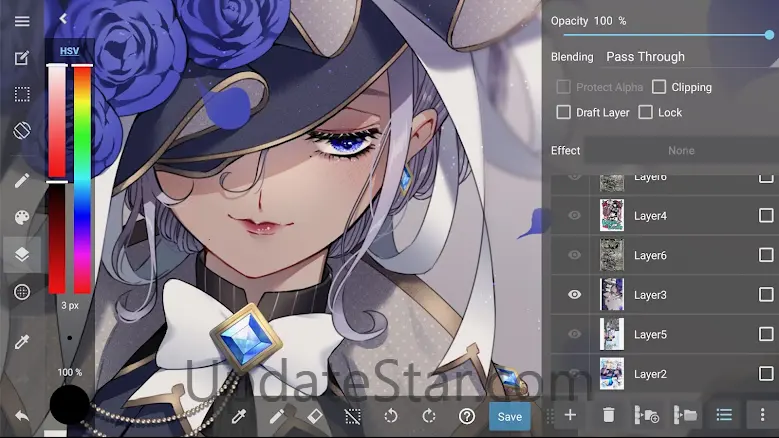Image resolution: width=779 pixels, height=438 pixels.
Task: Toggle the layers panel icon
Action: pos(22,254)
